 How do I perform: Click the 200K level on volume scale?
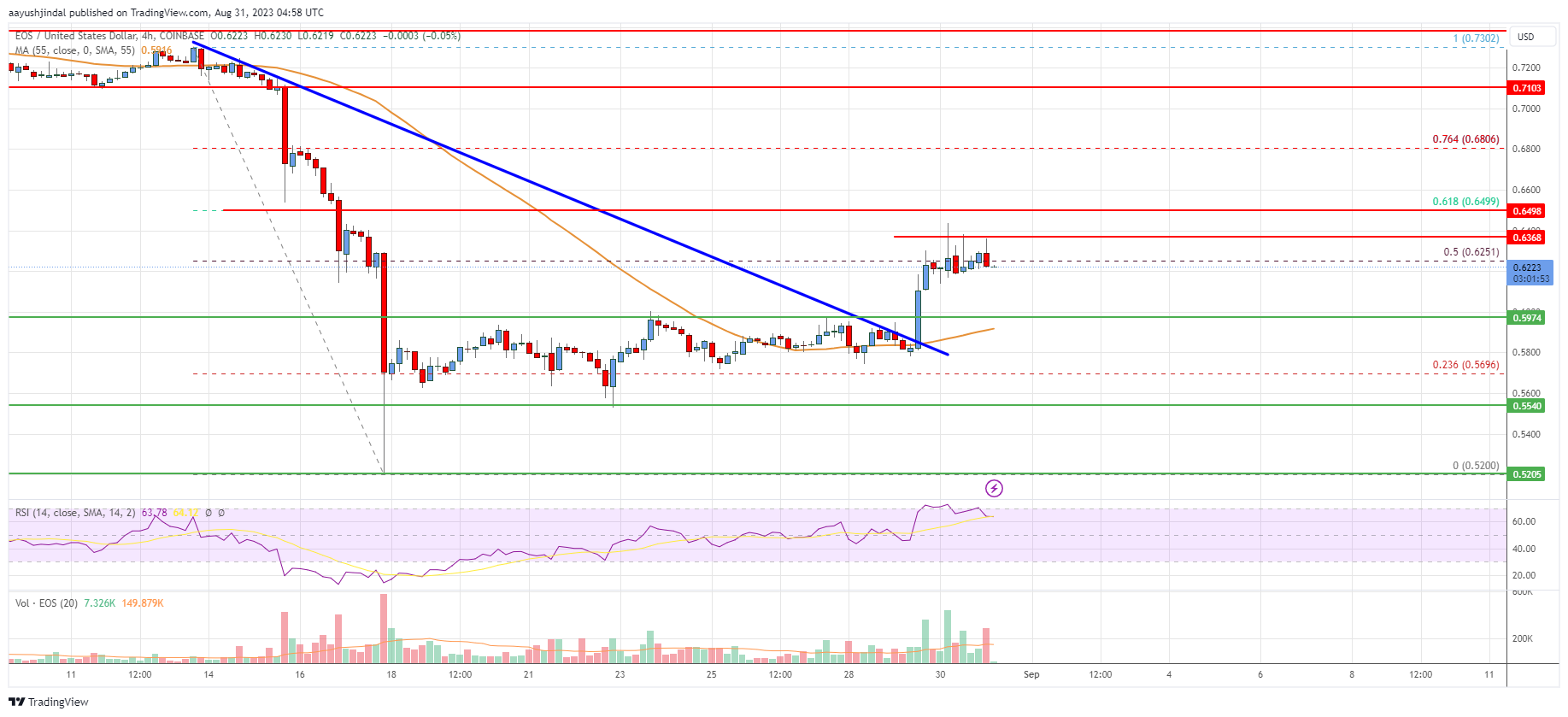coord(1522,638)
